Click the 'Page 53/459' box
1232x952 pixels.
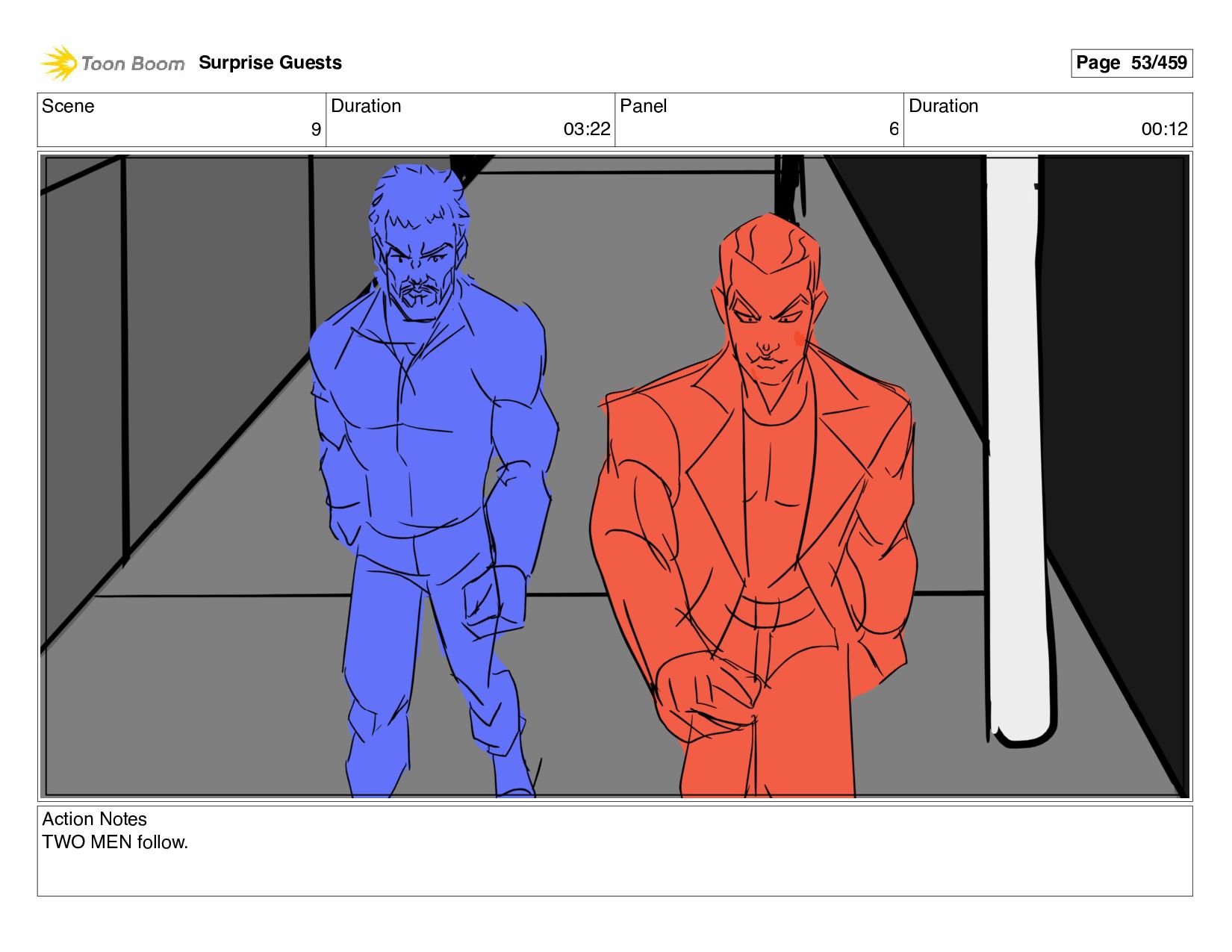coord(1131,63)
